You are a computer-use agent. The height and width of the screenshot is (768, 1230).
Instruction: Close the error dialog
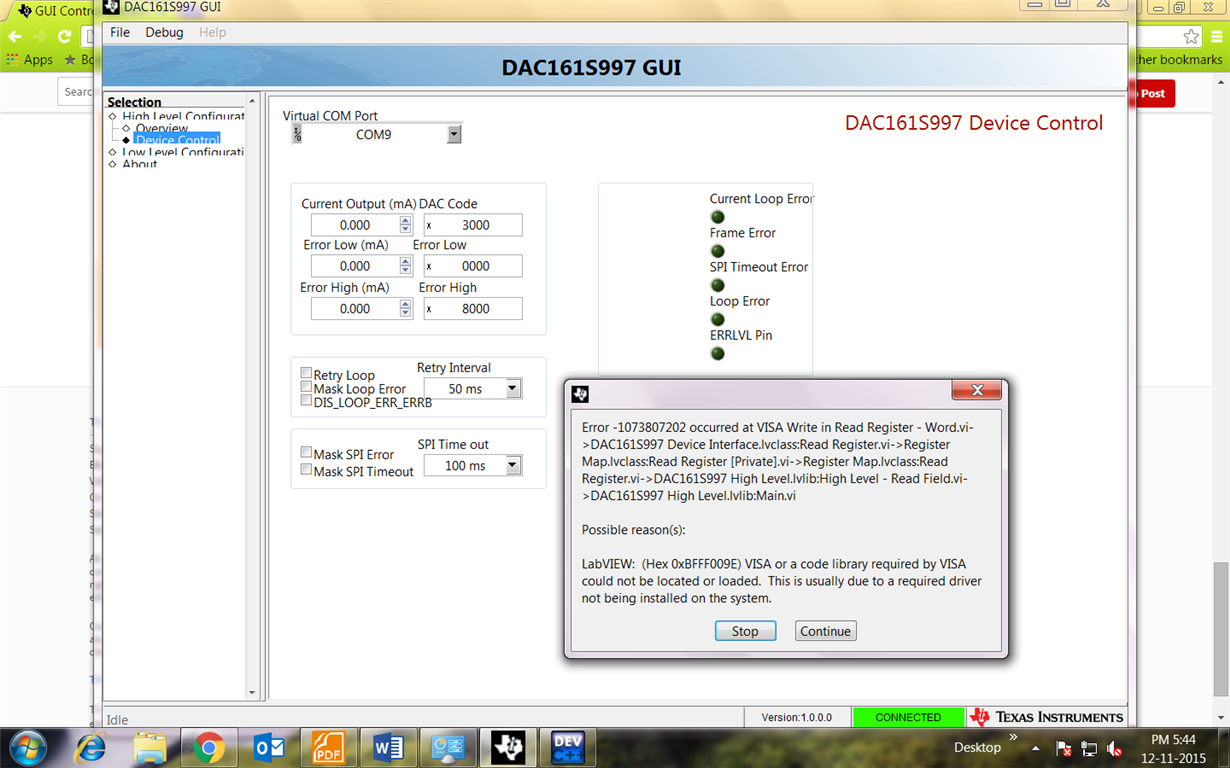coord(977,390)
